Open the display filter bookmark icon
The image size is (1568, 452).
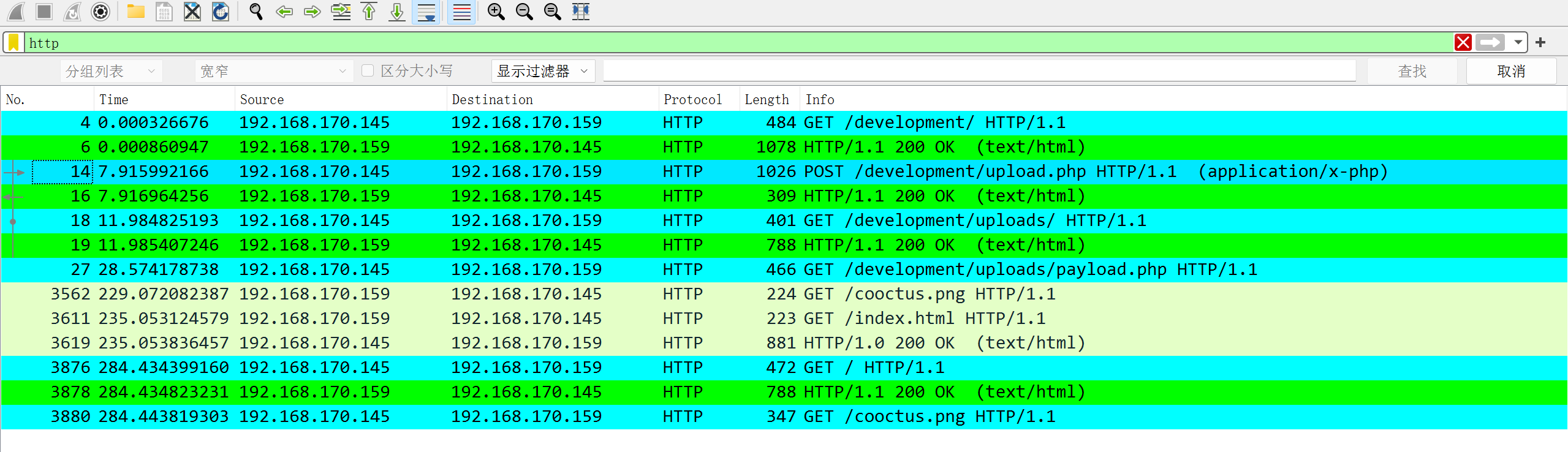(13, 43)
